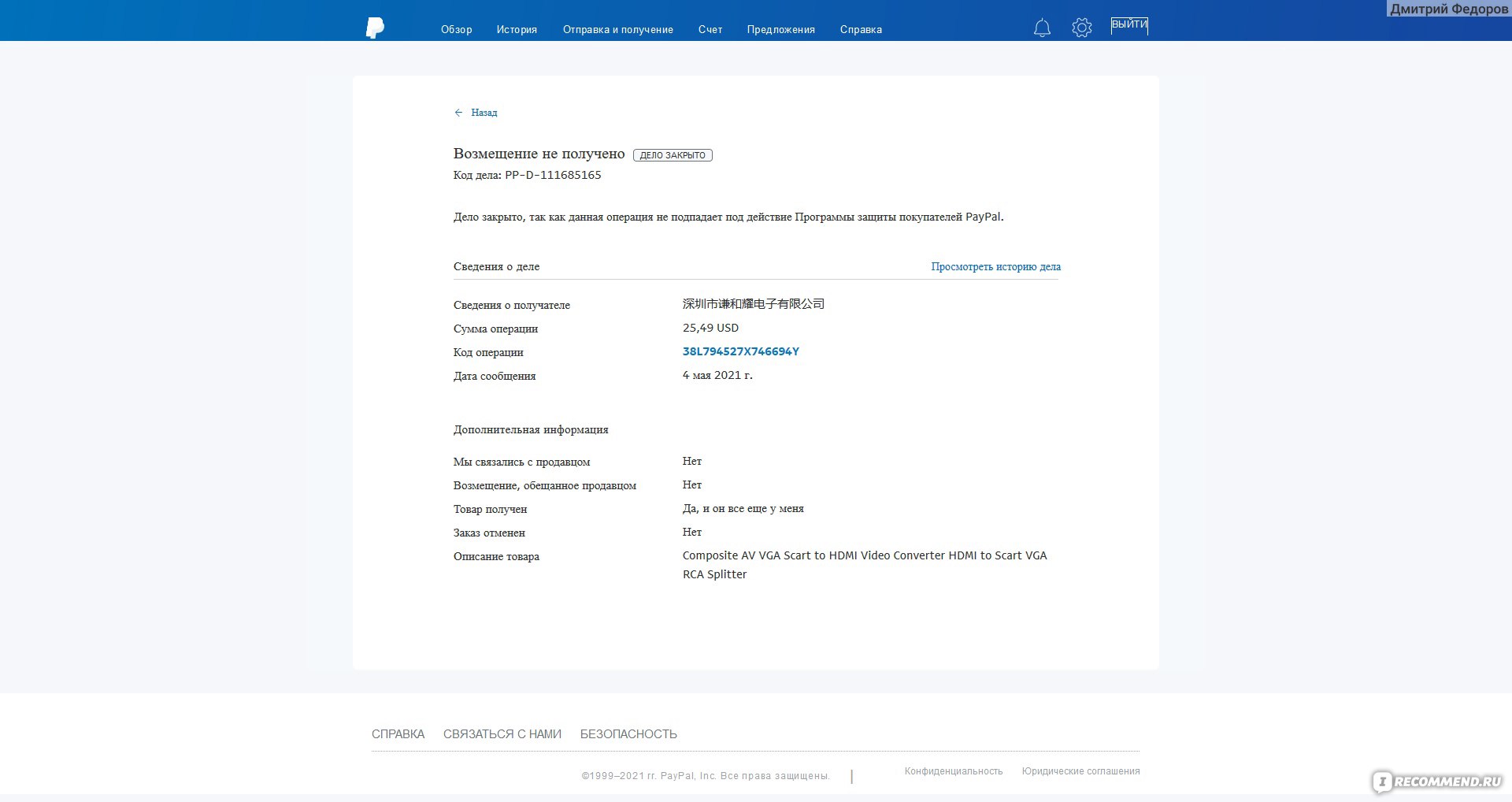Click the Мы связались с продавцом label
Image resolution: width=1512 pixels, height=802 pixels.
pos(521,462)
